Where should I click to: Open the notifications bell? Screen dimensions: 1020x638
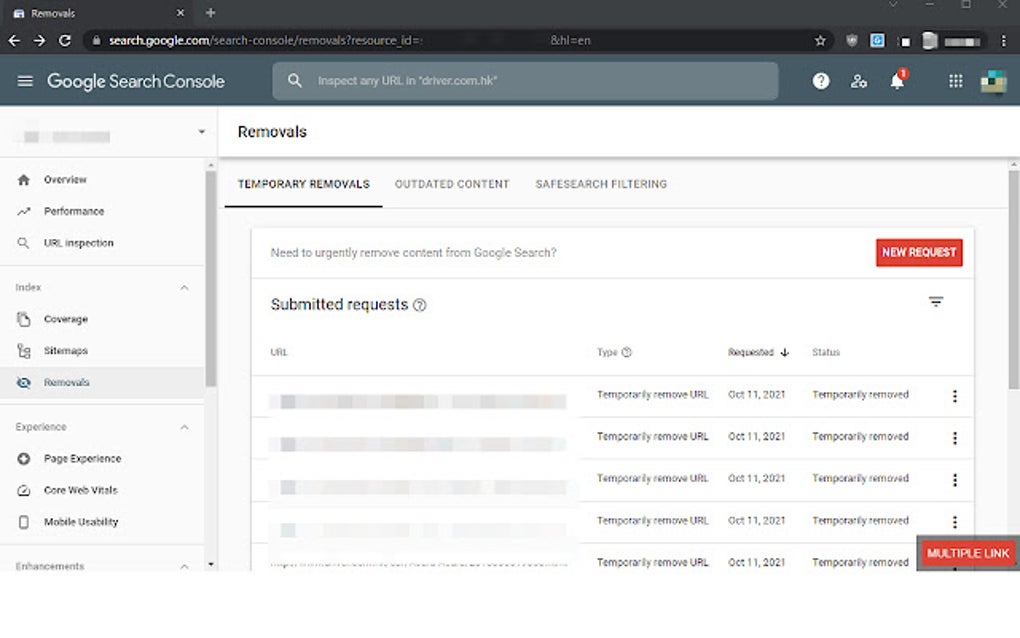click(897, 81)
